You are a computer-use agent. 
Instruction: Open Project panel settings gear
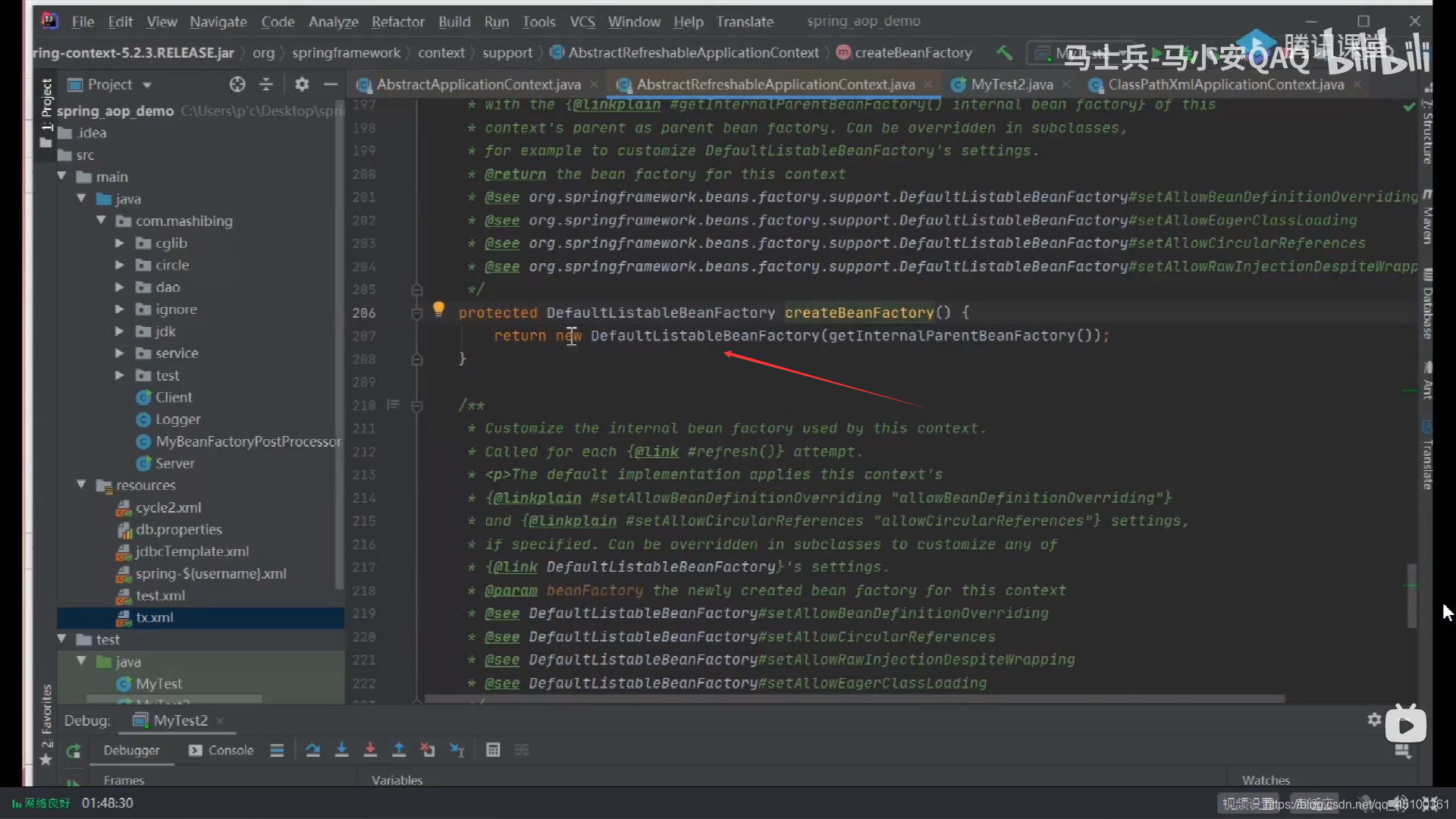tap(302, 84)
